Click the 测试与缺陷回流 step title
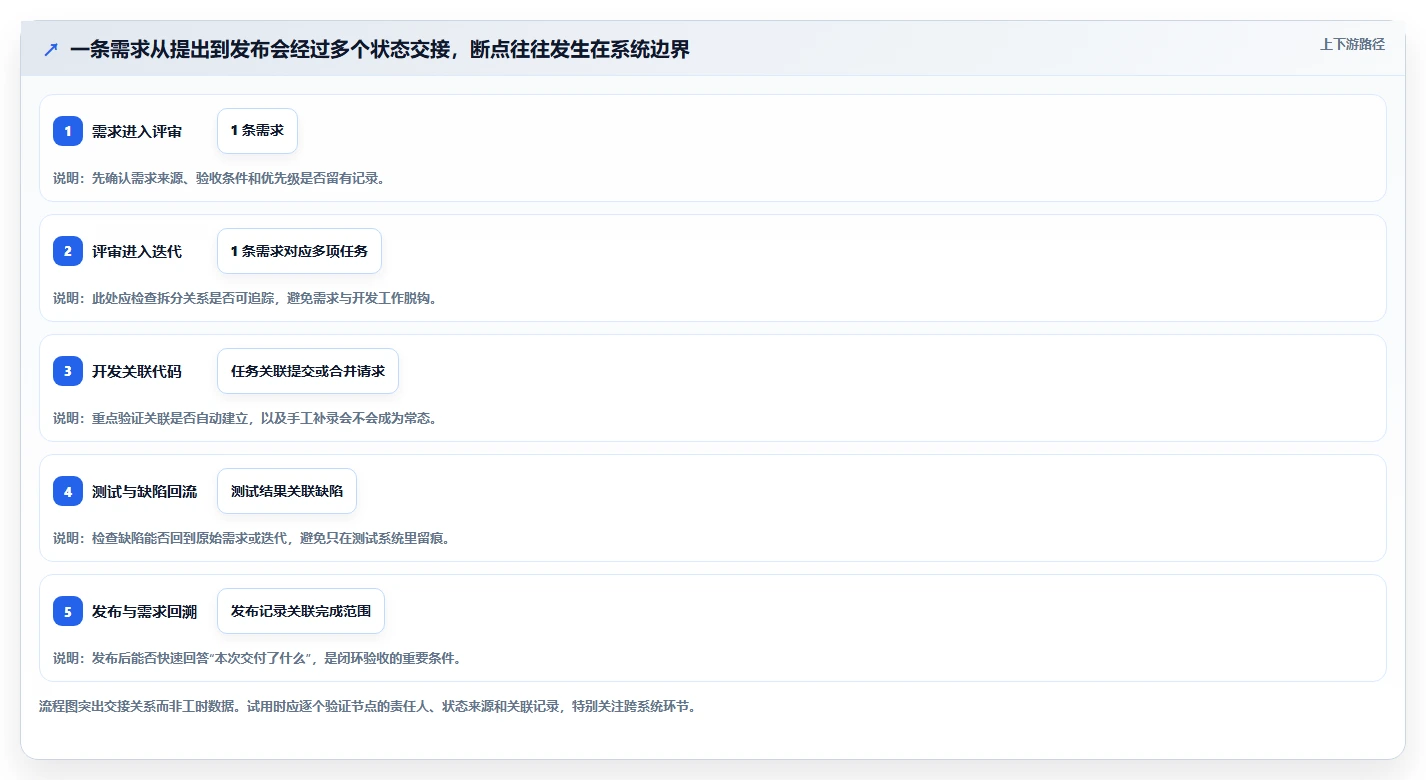 pyautogui.click(x=144, y=491)
